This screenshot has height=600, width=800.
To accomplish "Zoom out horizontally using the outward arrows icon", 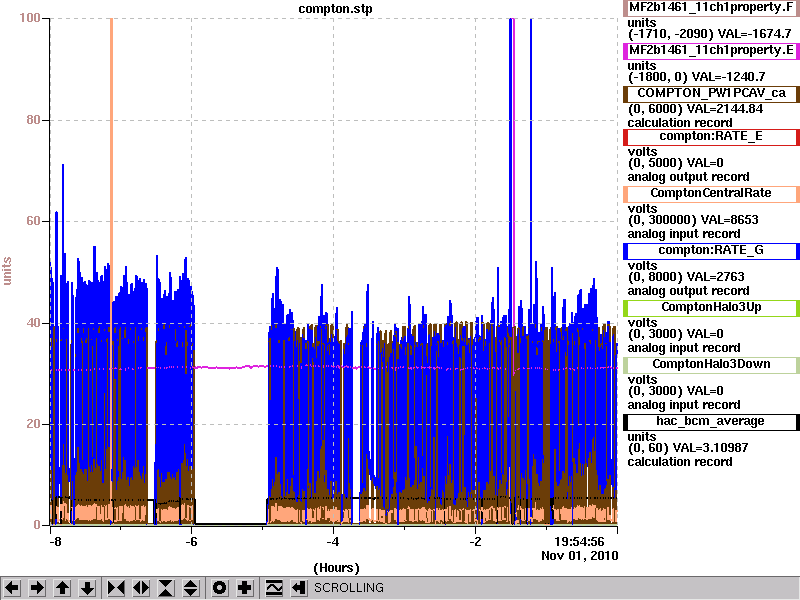I will [x=141, y=588].
